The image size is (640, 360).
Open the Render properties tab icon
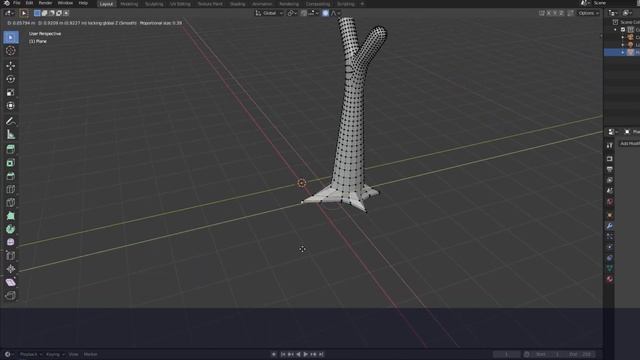click(x=610, y=159)
